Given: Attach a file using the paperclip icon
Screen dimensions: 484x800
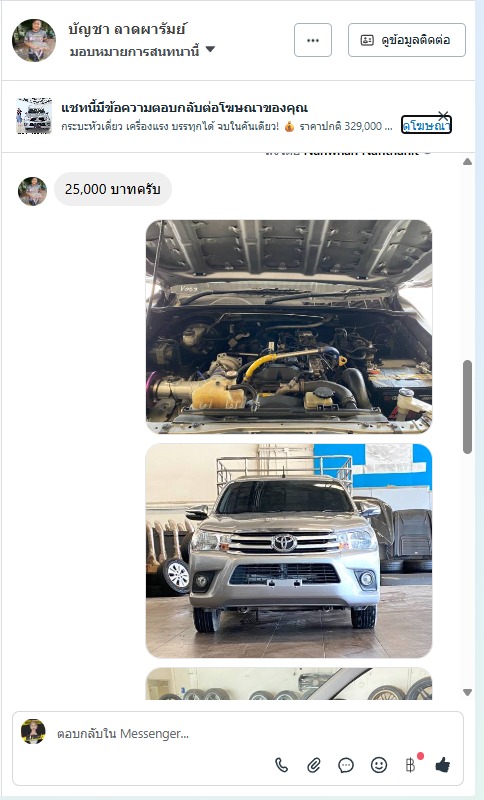Looking at the screenshot, I should (314, 765).
